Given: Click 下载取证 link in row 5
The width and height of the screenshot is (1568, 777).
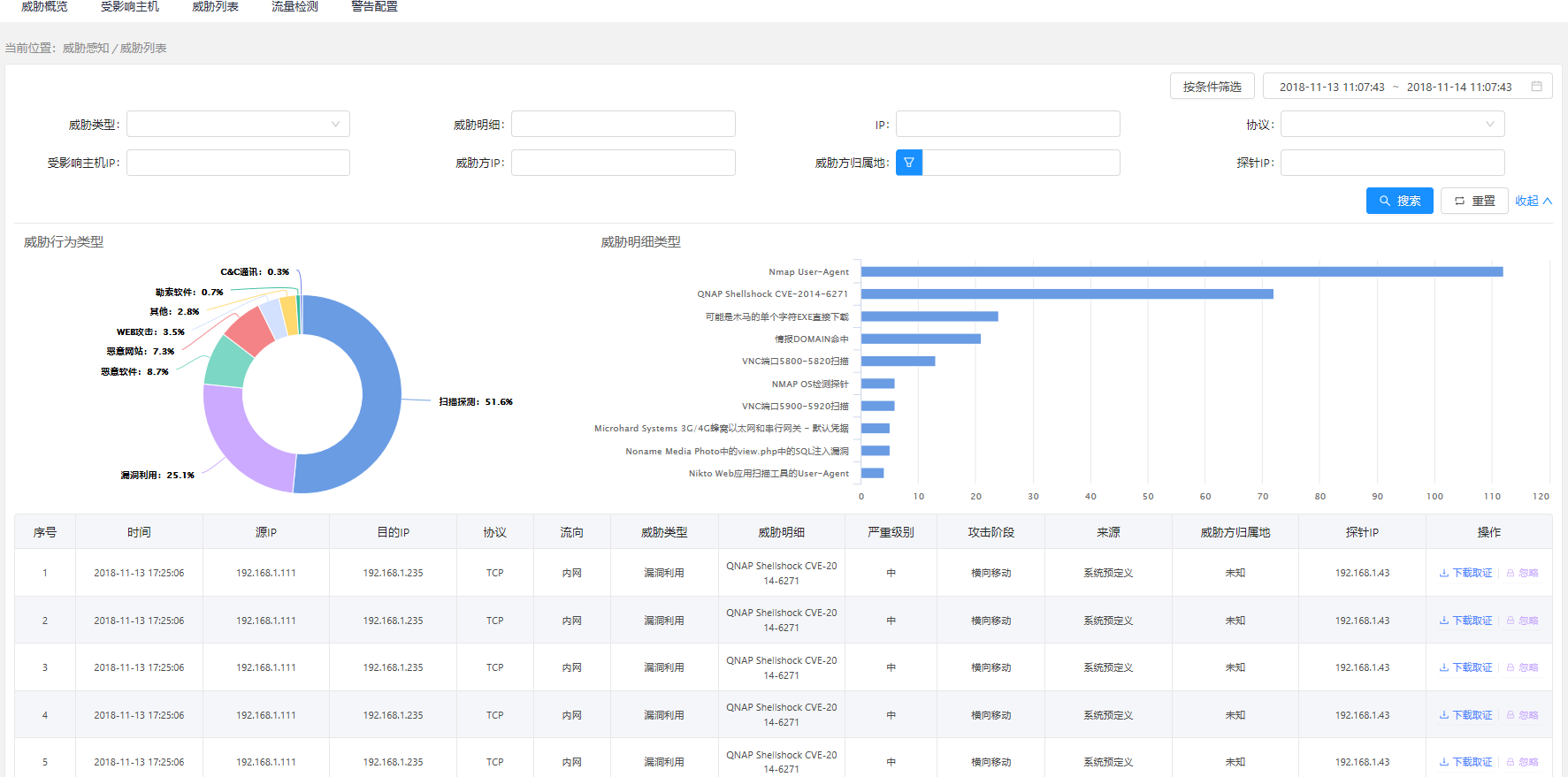Looking at the screenshot, I should 1472,762.
